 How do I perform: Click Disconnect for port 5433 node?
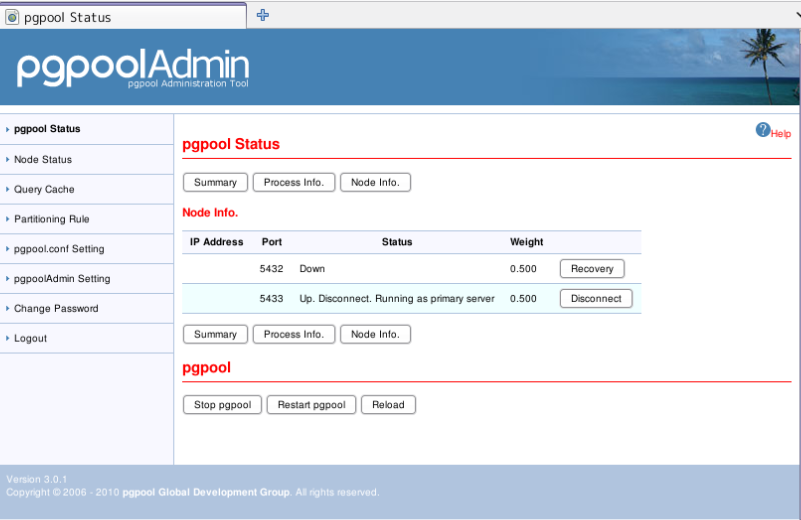[x=596, y=298]
